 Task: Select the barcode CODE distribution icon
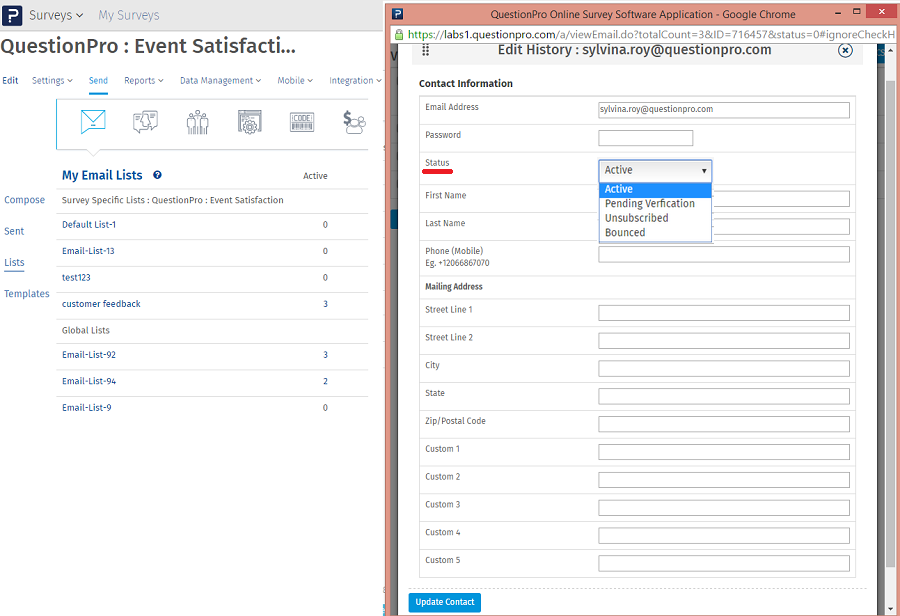[x=302, y=120]
